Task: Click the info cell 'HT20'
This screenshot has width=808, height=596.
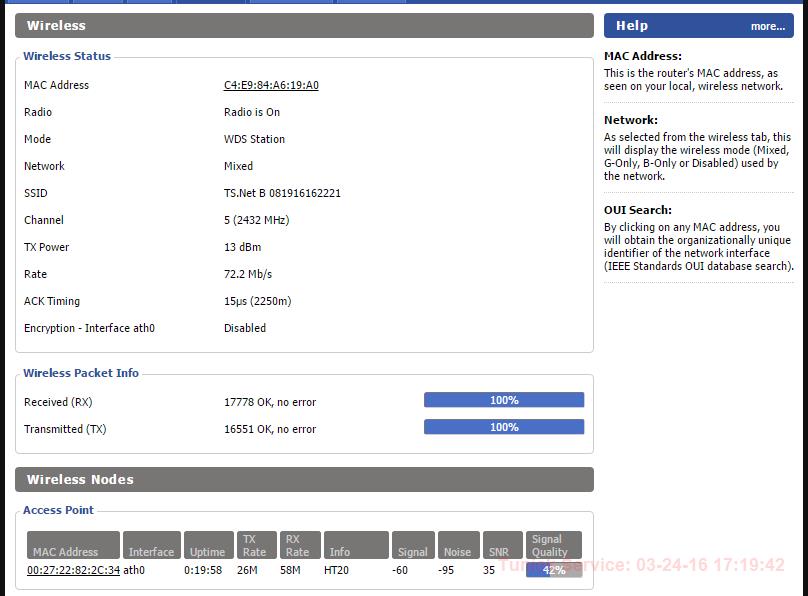Action: tap(336, 570)
